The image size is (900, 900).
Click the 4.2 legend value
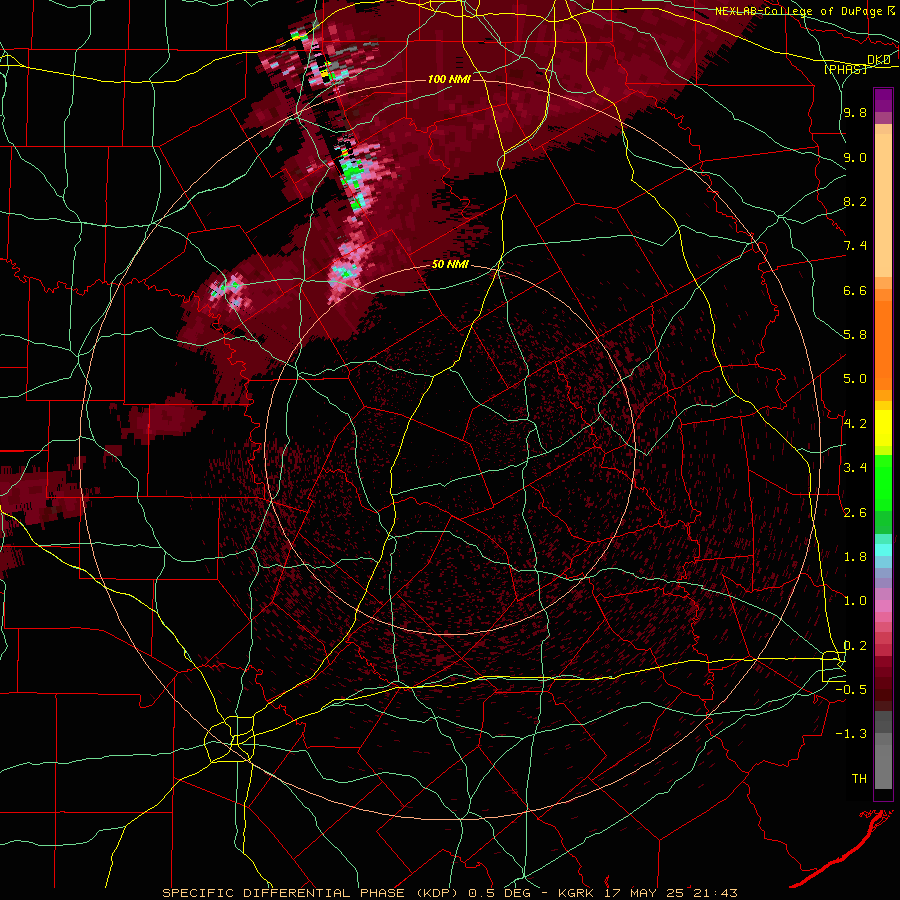(x=855, y=424)
